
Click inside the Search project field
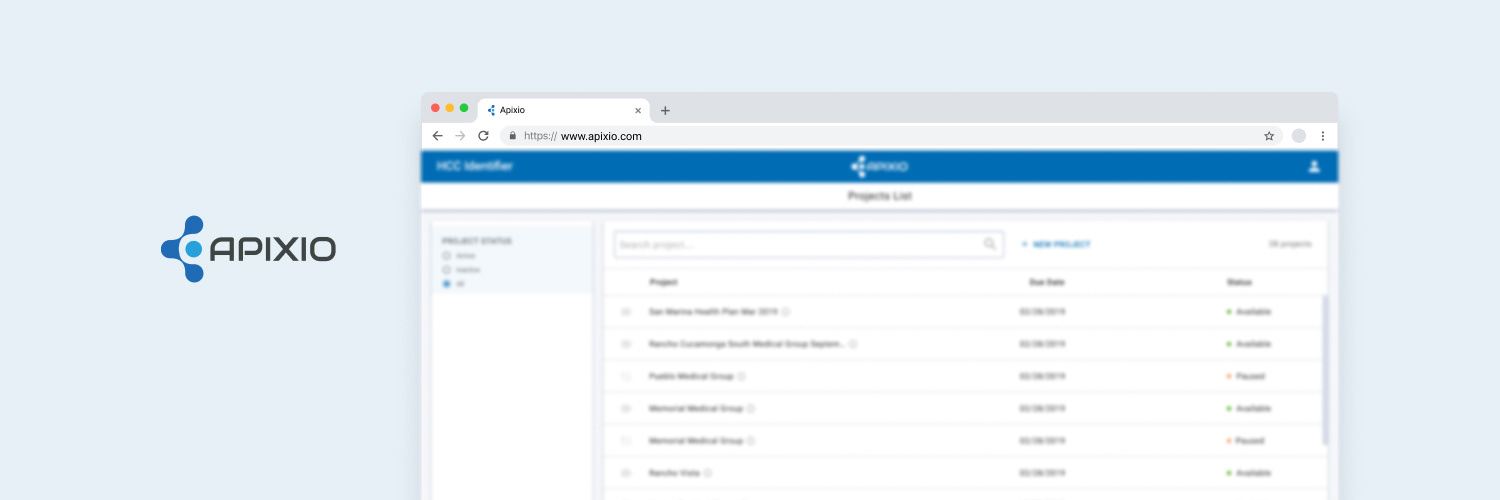coord(808,244)
